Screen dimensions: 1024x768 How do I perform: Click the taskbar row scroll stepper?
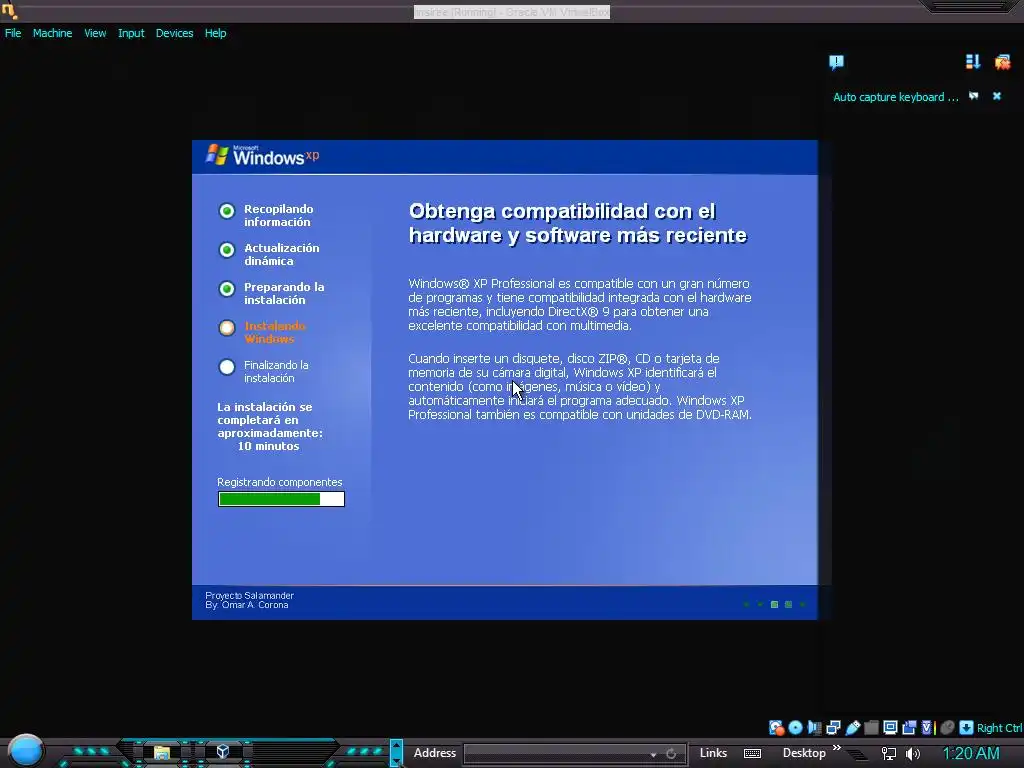tap(396, 753)
